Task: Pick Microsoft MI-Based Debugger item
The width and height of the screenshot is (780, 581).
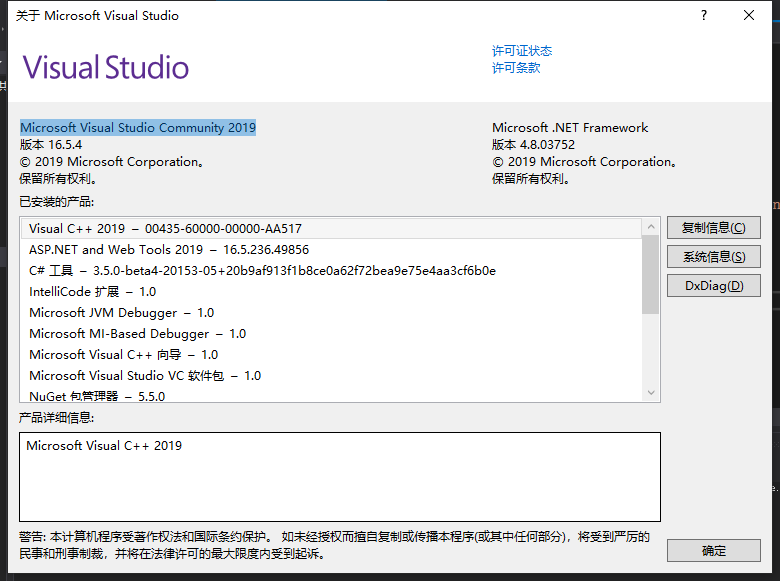Action: (x=137, y=334)
